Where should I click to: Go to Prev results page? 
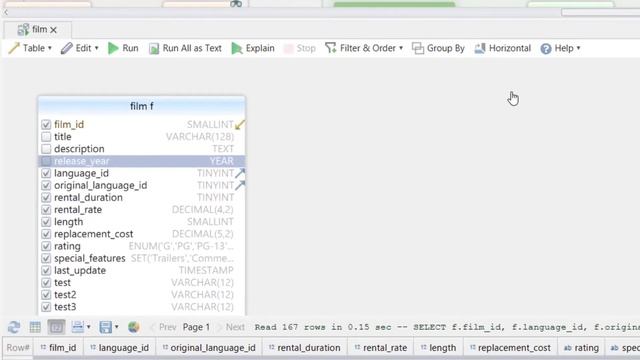[x=164, y=327]
